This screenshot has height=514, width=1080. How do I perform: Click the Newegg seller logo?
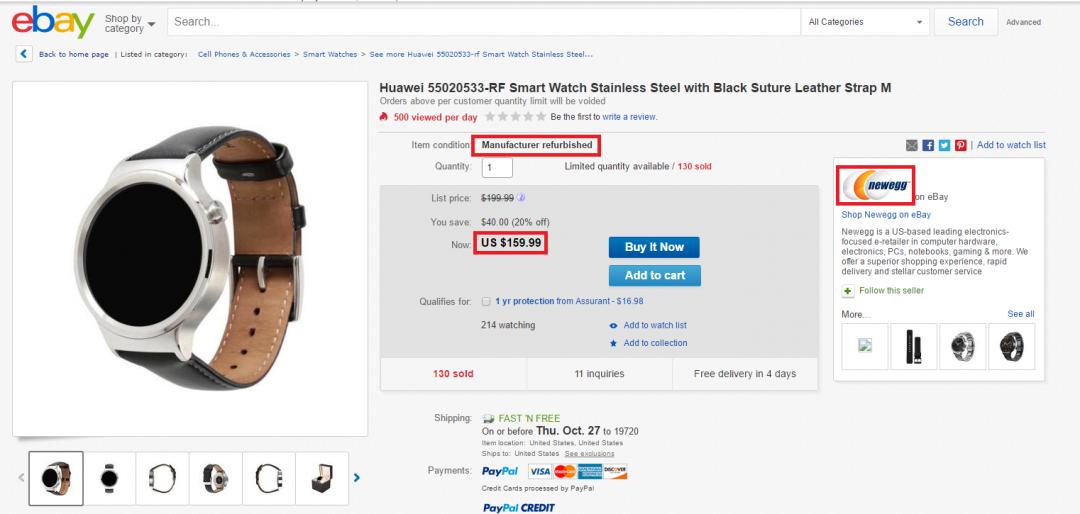pos(876,186)
